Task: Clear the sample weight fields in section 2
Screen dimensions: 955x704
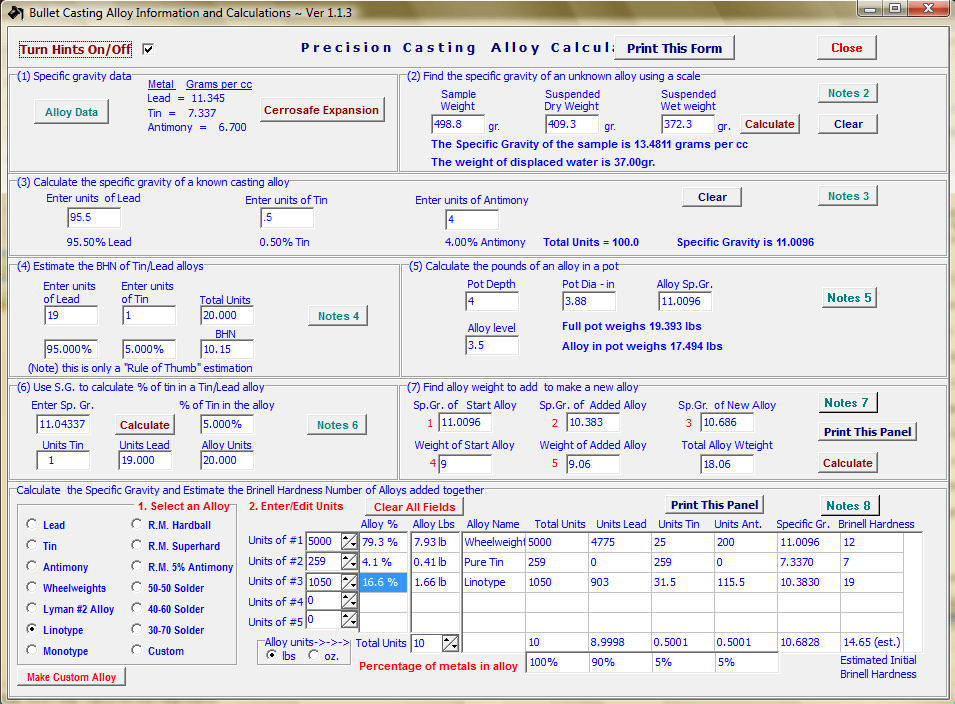Action: [847, 123]
